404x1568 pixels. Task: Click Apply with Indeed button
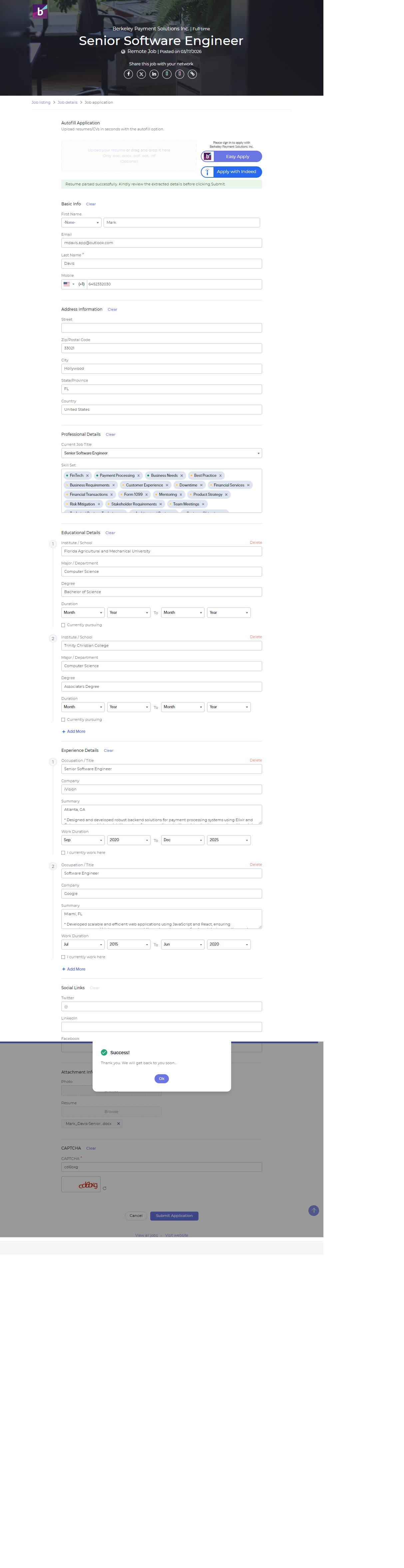pos(231,172)
